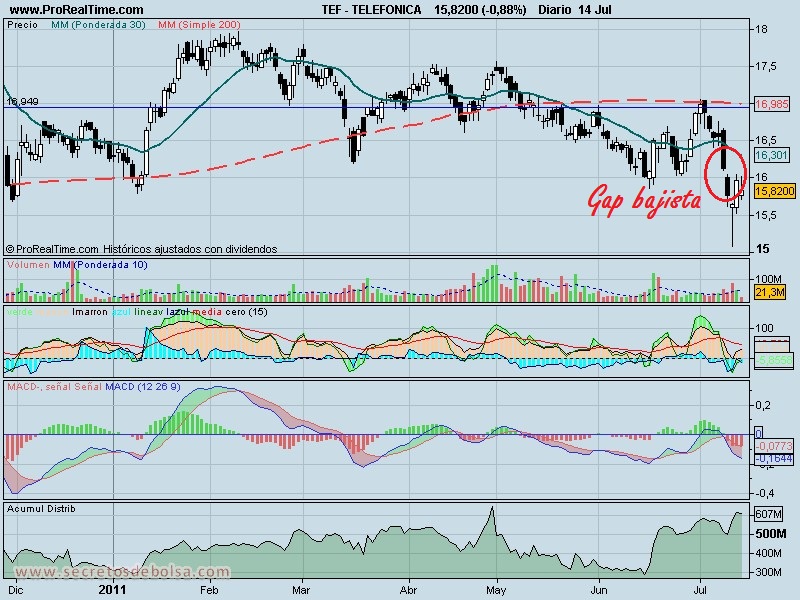The image size is (800, 600).
Task: Click the 15,8200 (-0,88%) quote in header
Action: 480,10
